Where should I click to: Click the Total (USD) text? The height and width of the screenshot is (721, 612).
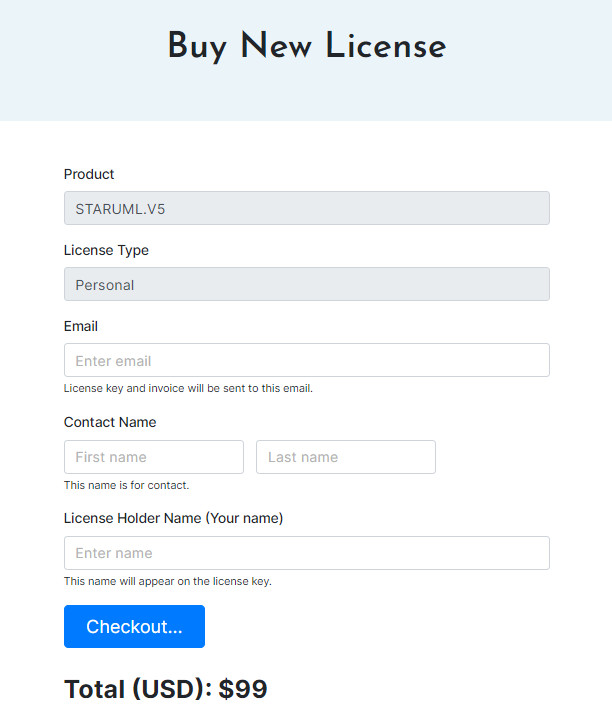pyautogui.click(x=138, y=689)
